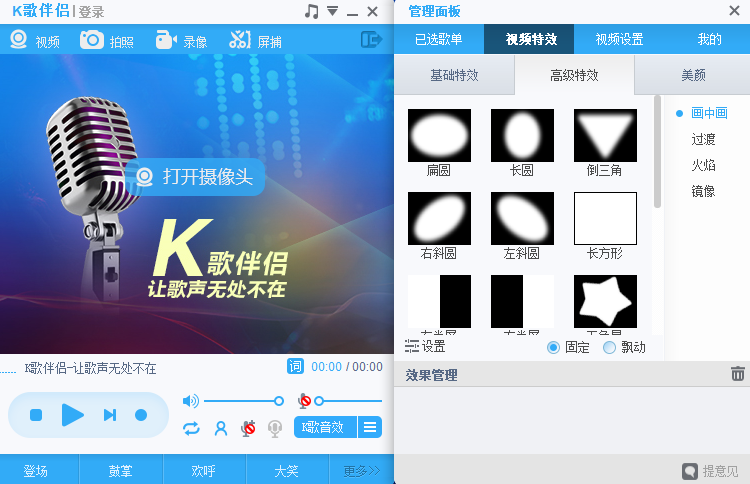Open the 美颜 tab
The image size is (750, 484).
click(x=692, y=75)
